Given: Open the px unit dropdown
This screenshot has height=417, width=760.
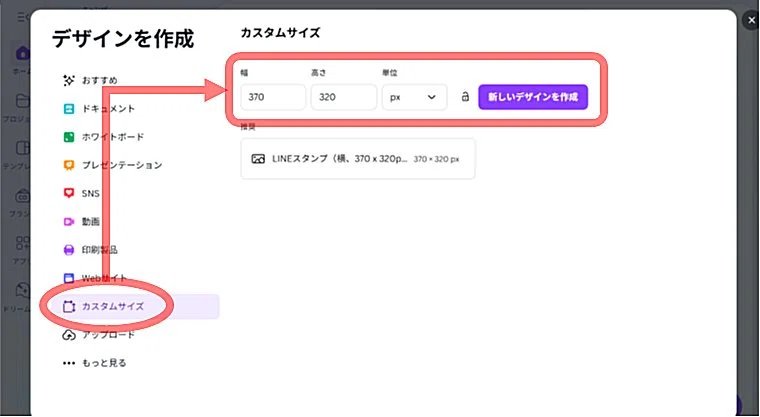Looking at the screenshot, I should 414,97.
